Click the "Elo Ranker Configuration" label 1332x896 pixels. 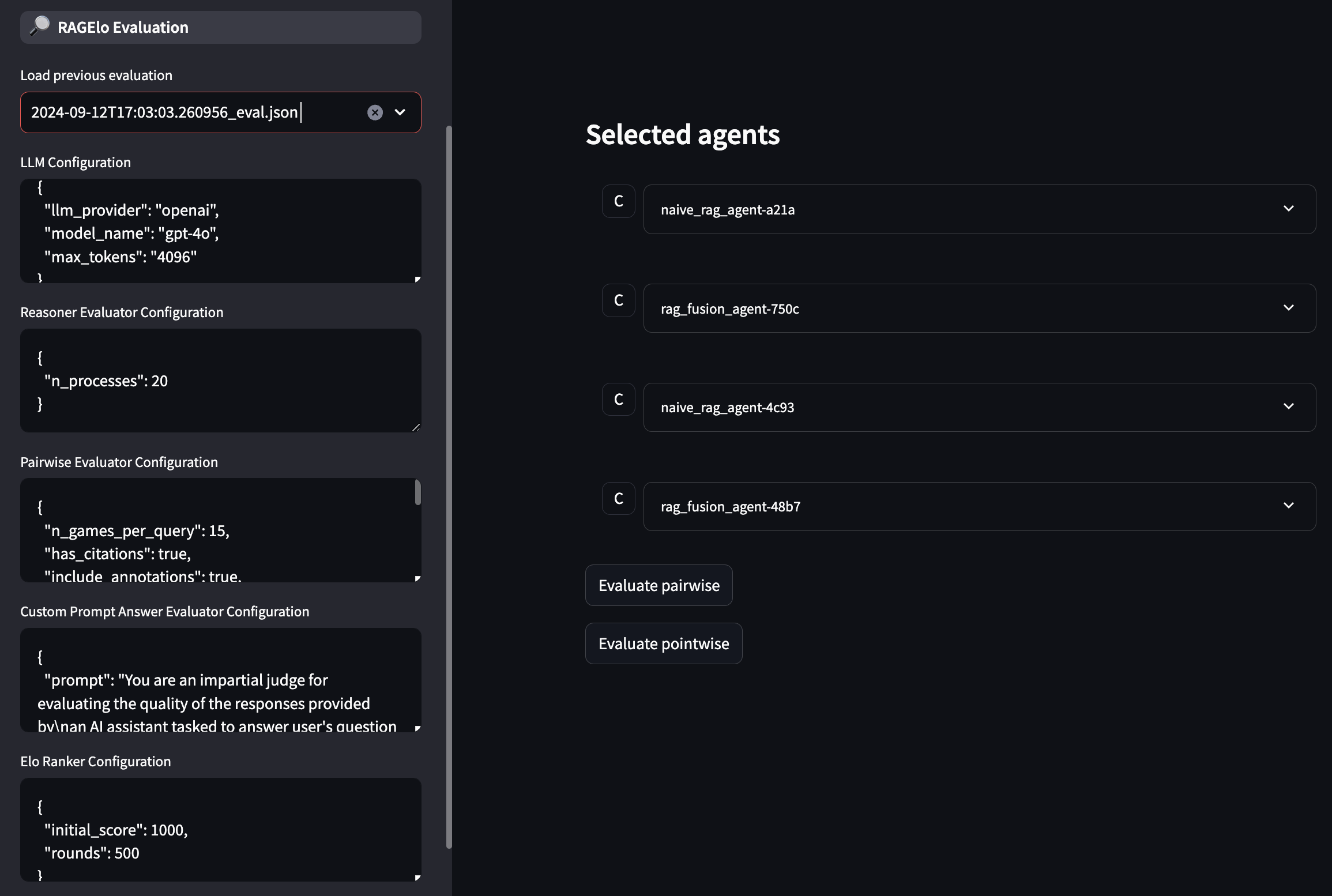(96, 762)
